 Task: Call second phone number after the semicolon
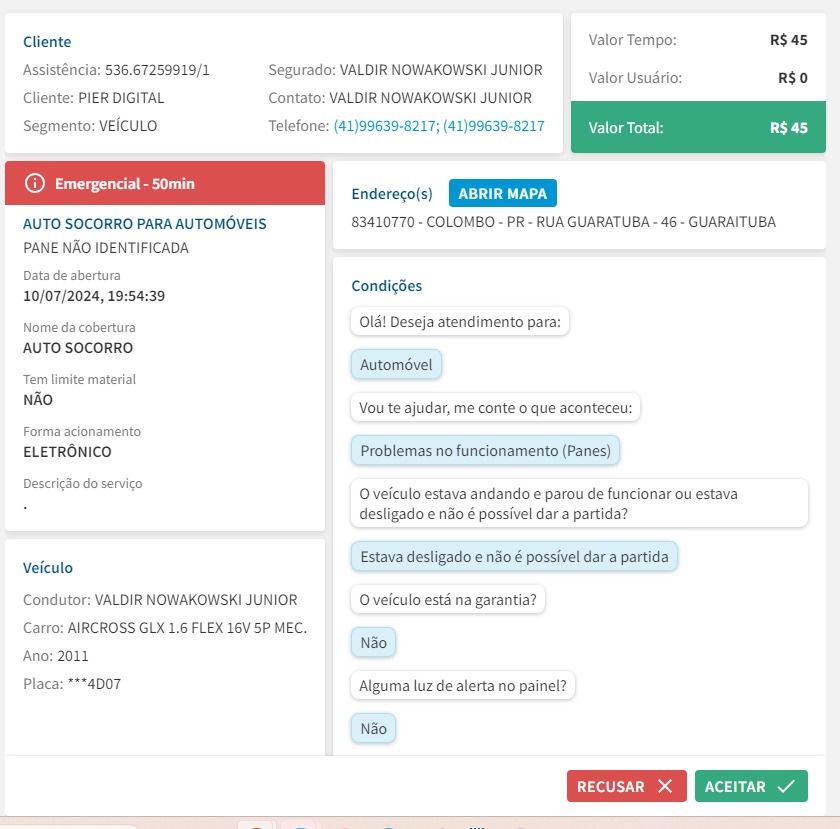pyautogui.click(x=493, y=126)
